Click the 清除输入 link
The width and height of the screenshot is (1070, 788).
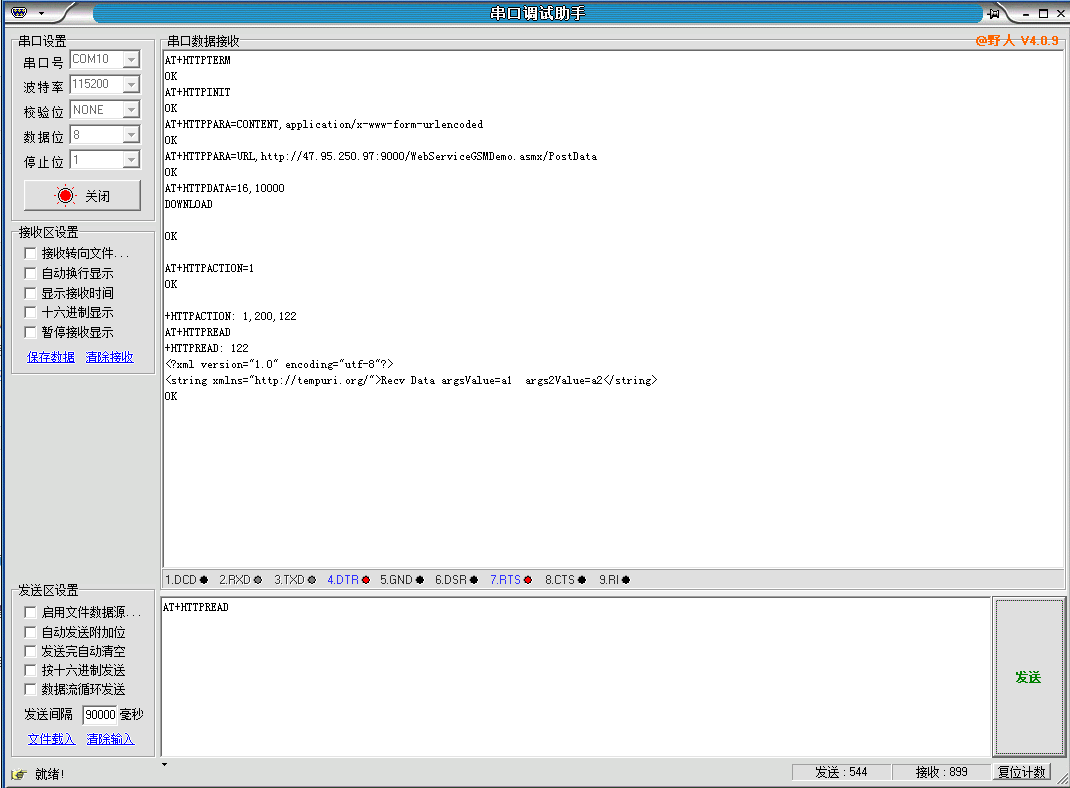click(x=111, y=739)
